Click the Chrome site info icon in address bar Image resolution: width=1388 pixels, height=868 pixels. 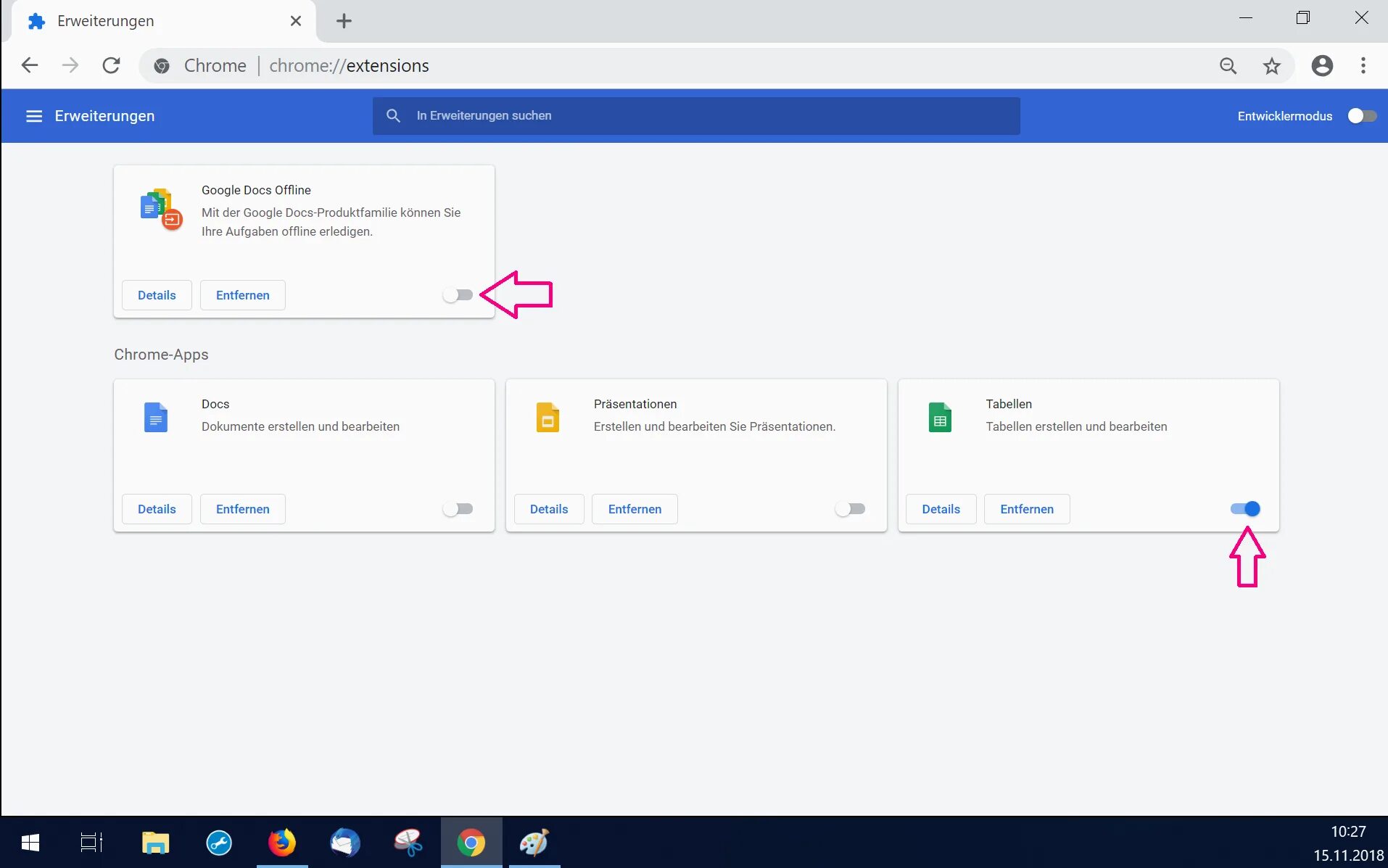tap(162, 66)
